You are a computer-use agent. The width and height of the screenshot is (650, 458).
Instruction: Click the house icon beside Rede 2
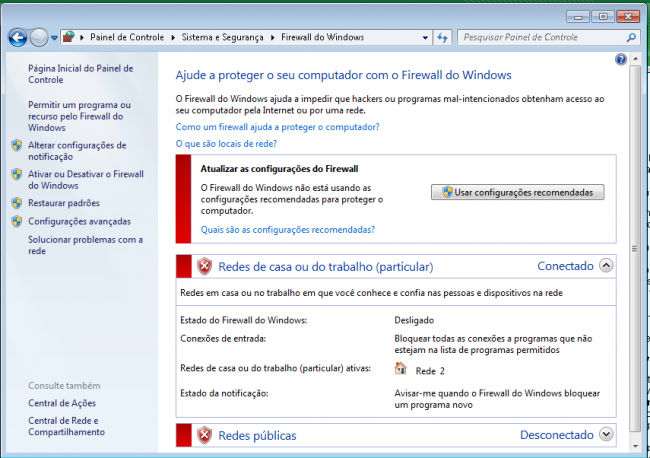click(x=400, y=368)
